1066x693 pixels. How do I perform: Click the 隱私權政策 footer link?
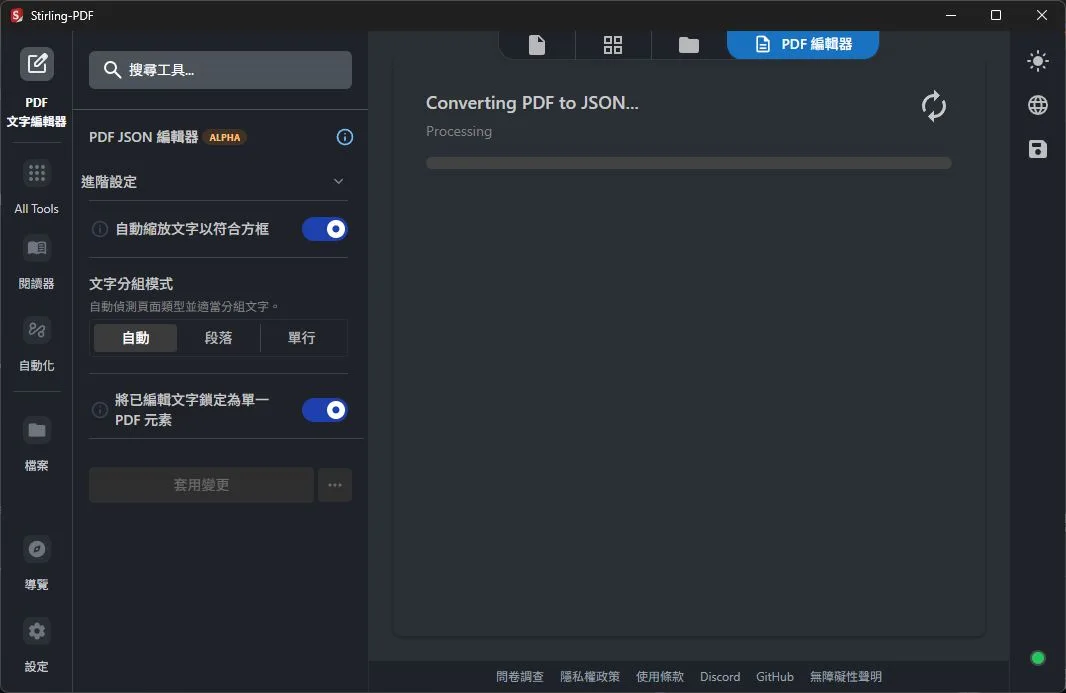(590, 677)
